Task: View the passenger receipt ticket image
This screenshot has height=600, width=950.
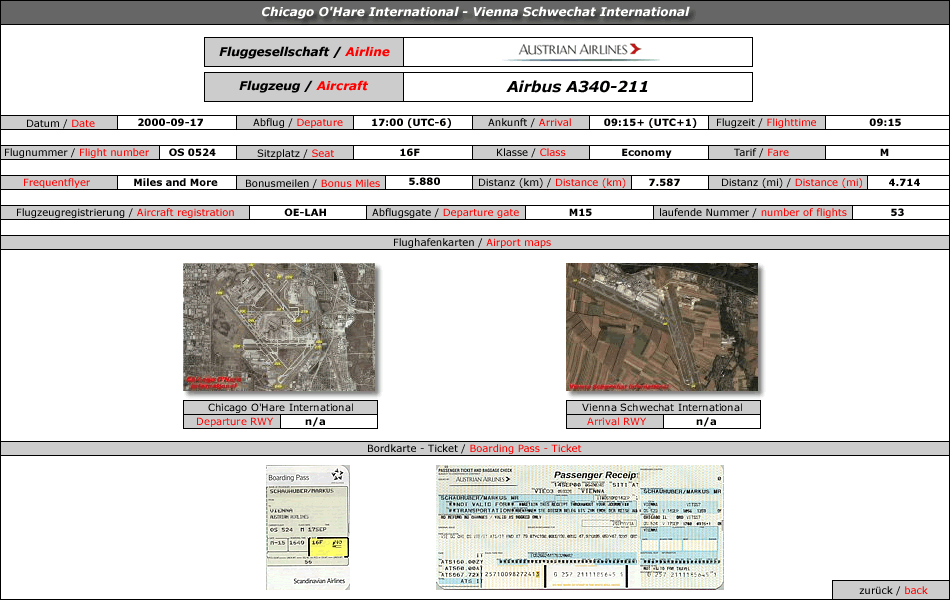Action: (x=579, y=527)
